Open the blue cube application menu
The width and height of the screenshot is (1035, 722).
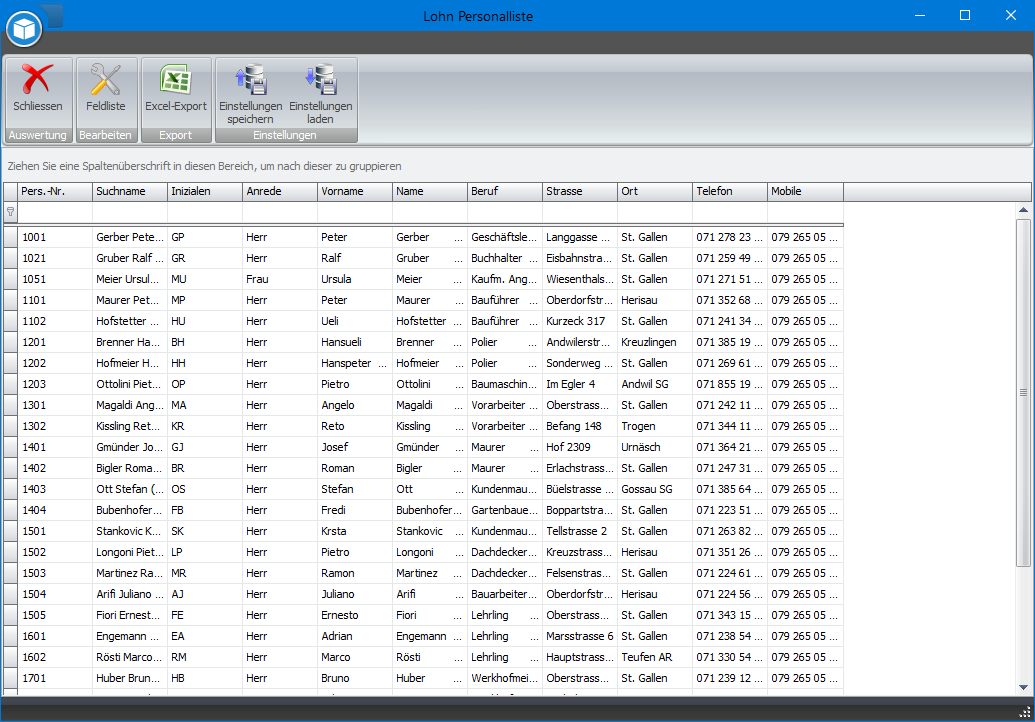24,29
